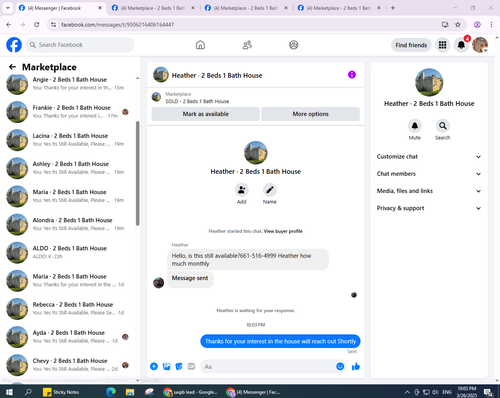
Task: Open Facebook home via logo
Action: tap(14, 45)
